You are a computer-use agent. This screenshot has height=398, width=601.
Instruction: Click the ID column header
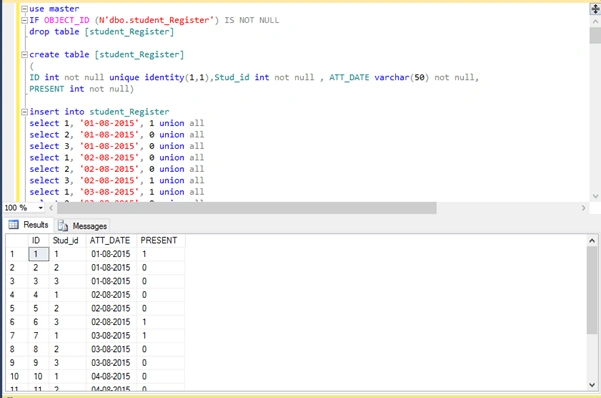(x=39, y=240)
